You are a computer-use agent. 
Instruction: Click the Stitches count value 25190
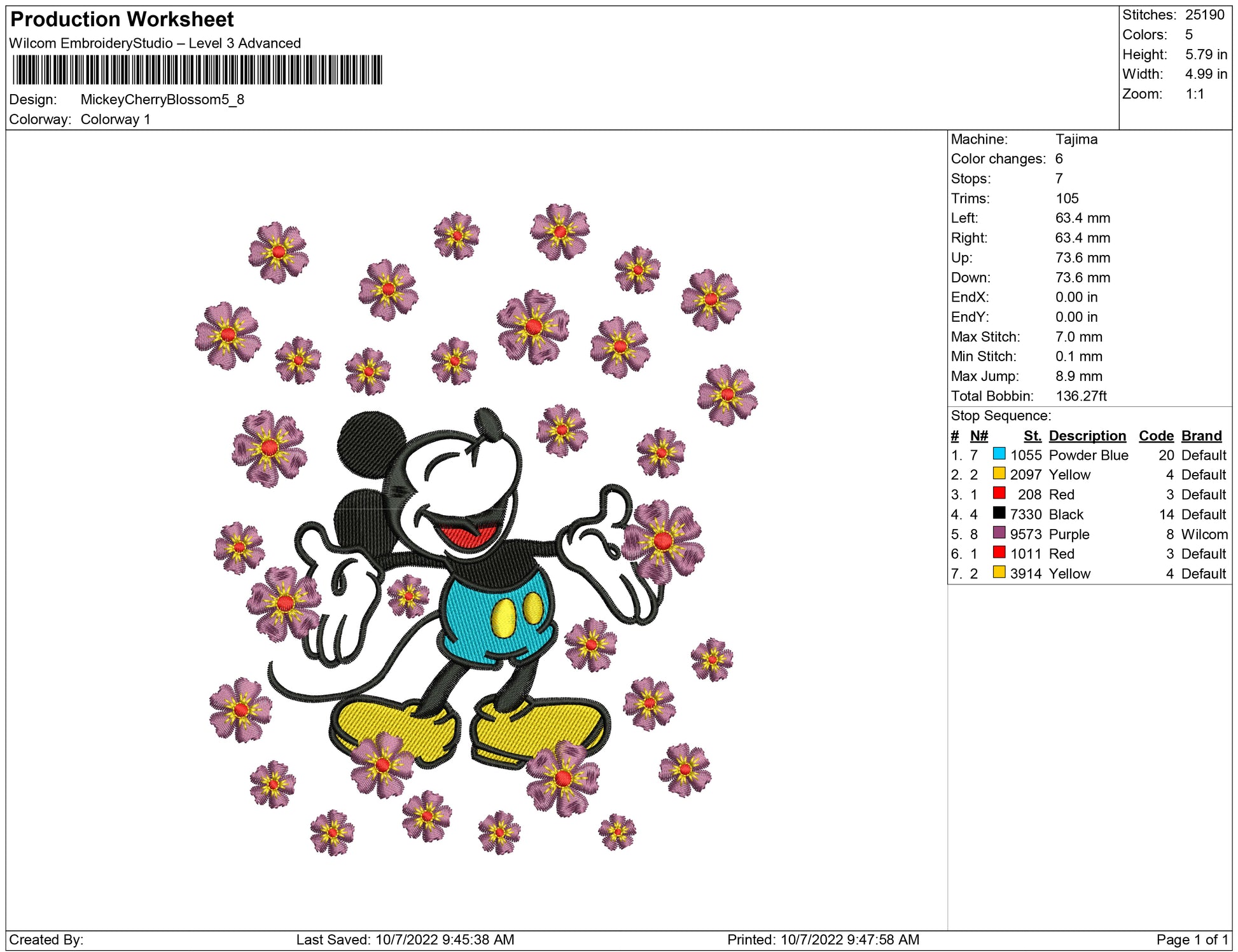coord(1204,15)
